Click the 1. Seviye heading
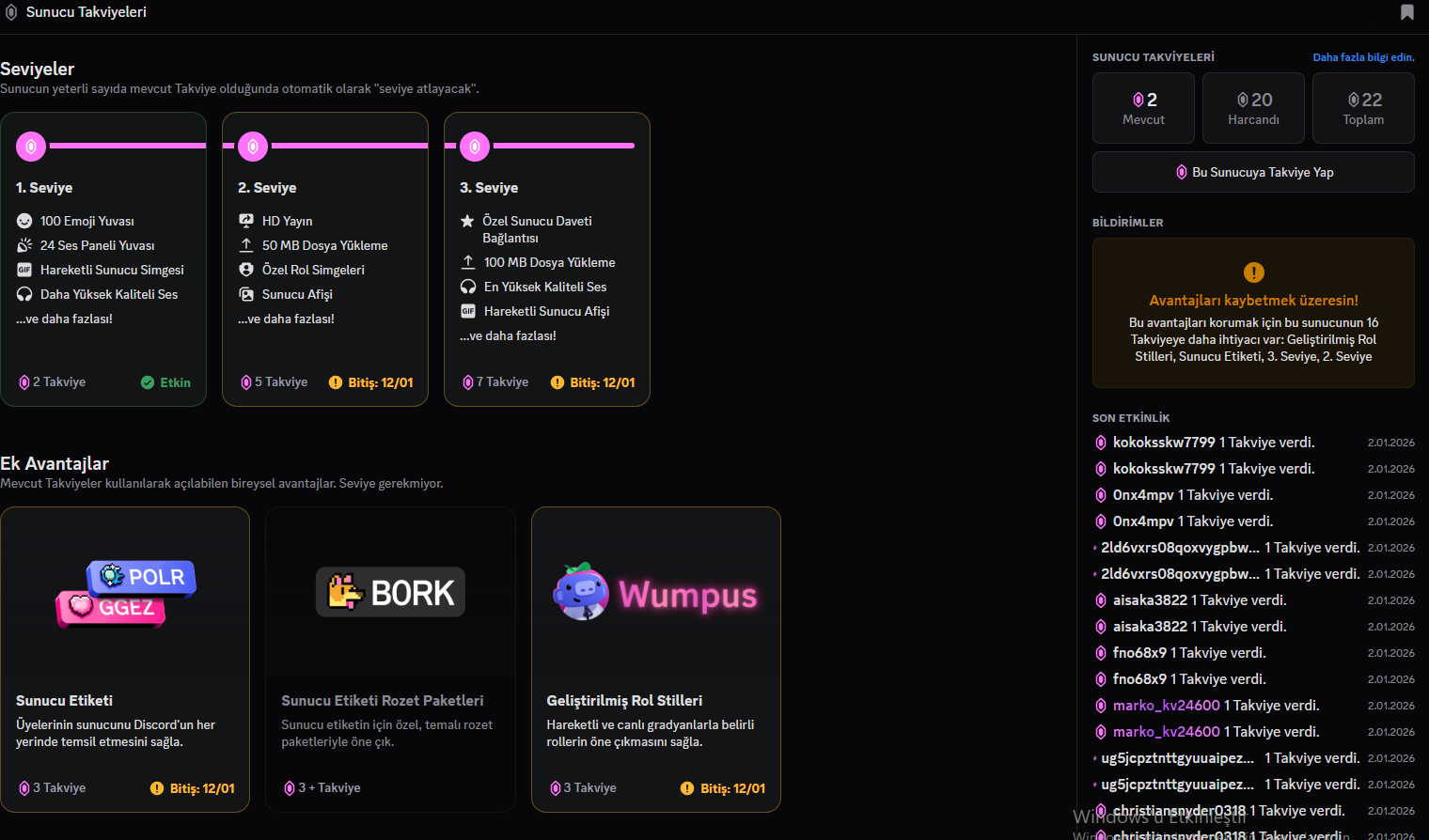Viewport: 1429px width, 840px height. coord(44,188)
